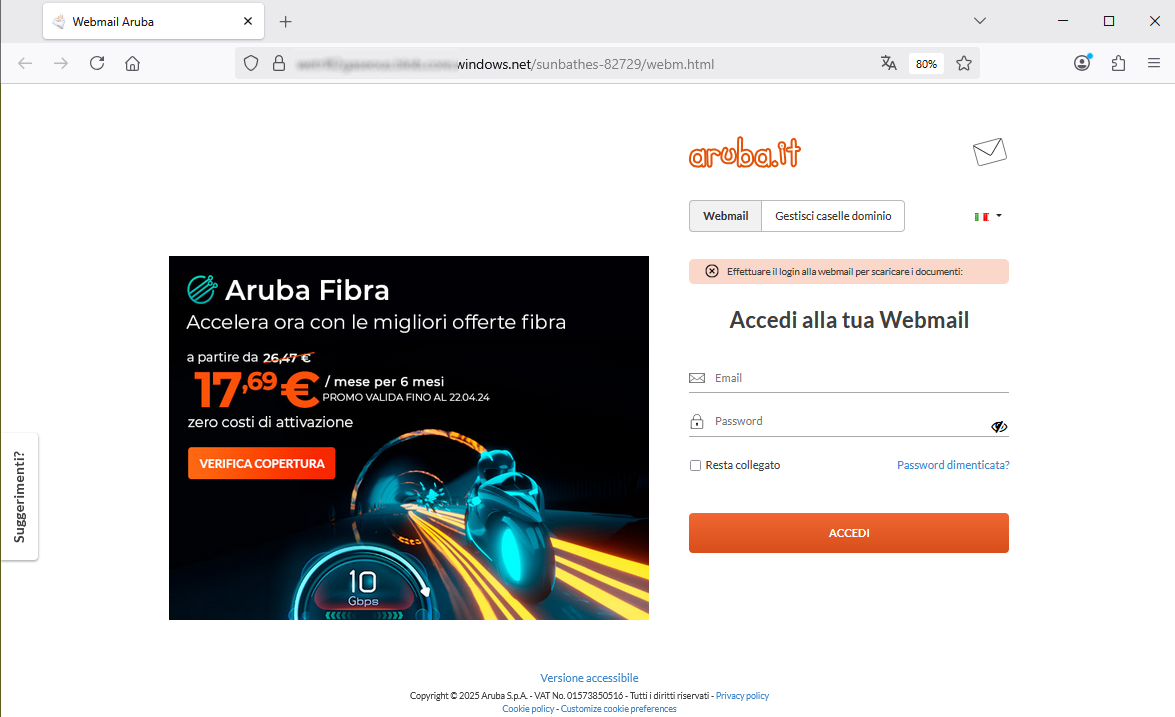Open the hamburger application menu
Viewport: 1175px width, 717px height.
[1154, 64]
